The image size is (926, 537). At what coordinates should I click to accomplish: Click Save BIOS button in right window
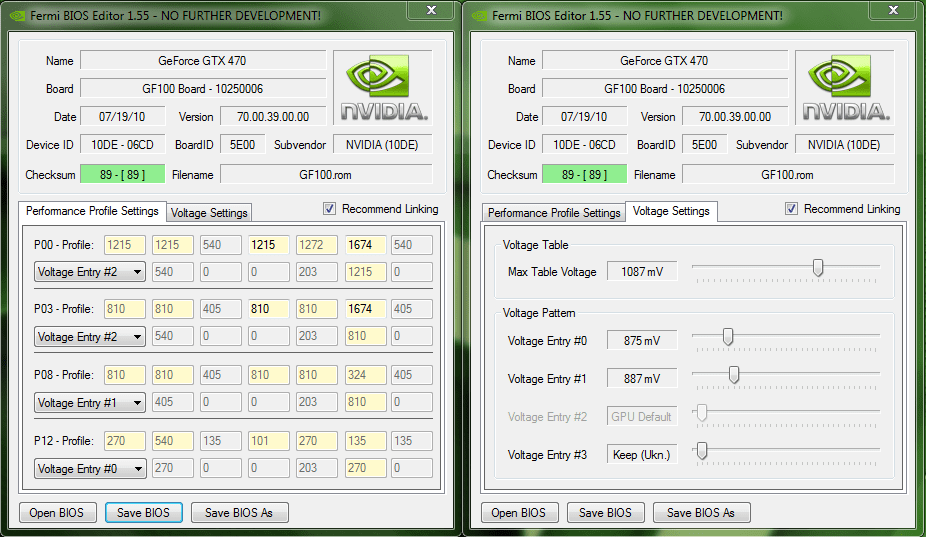(605, 513)
